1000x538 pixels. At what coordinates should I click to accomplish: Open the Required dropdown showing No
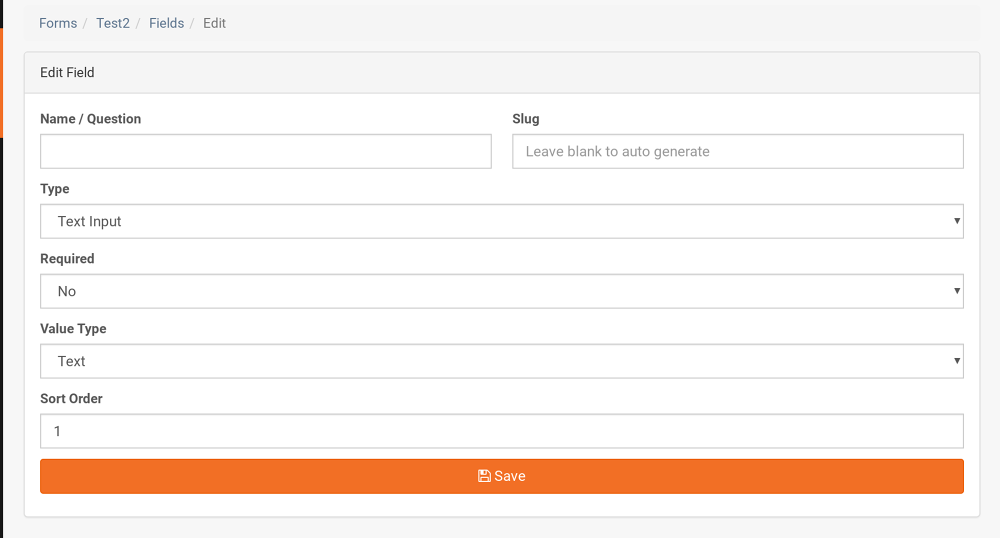coord(502,291)
